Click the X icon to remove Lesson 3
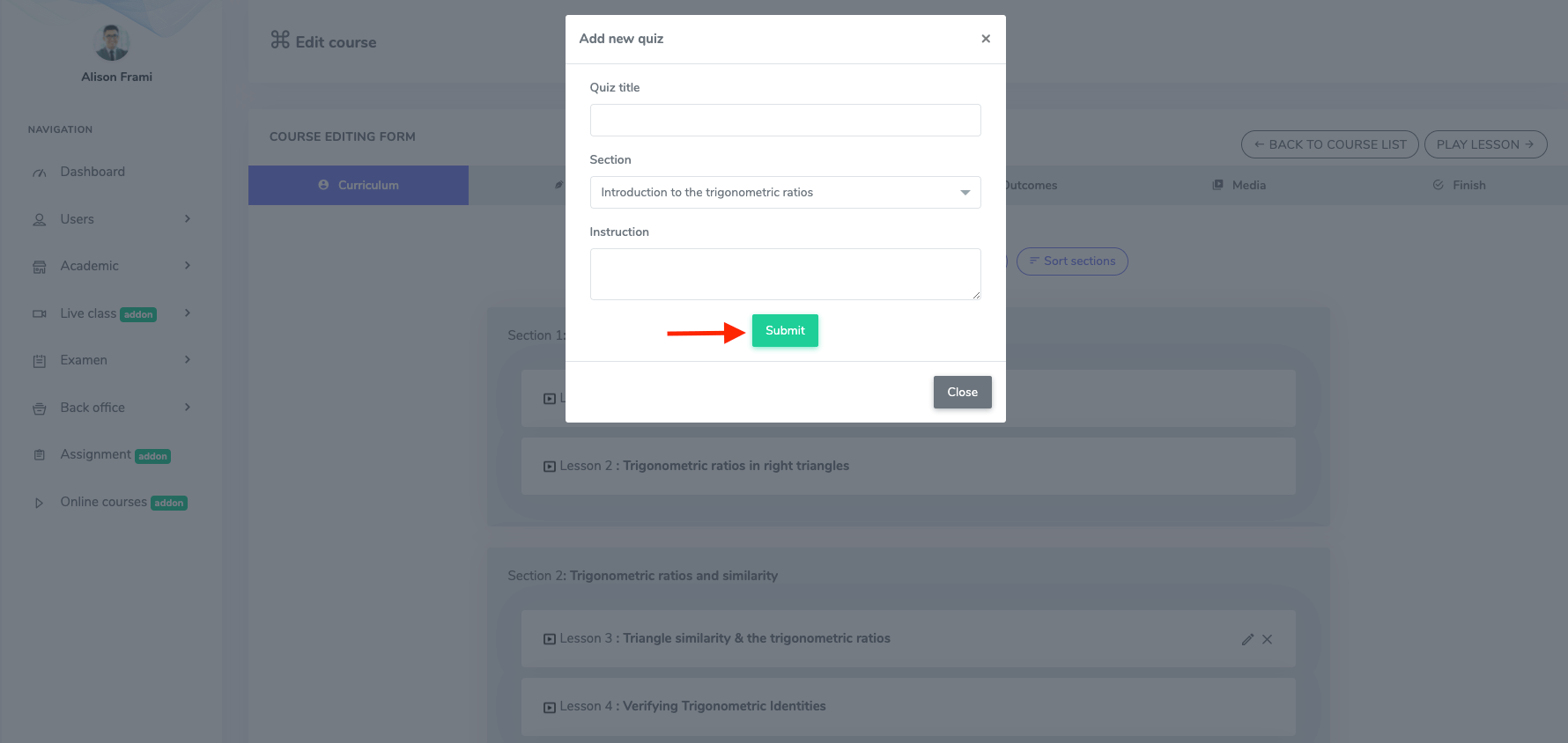Screen dimensions: 1568x743 pos(1268,638)
